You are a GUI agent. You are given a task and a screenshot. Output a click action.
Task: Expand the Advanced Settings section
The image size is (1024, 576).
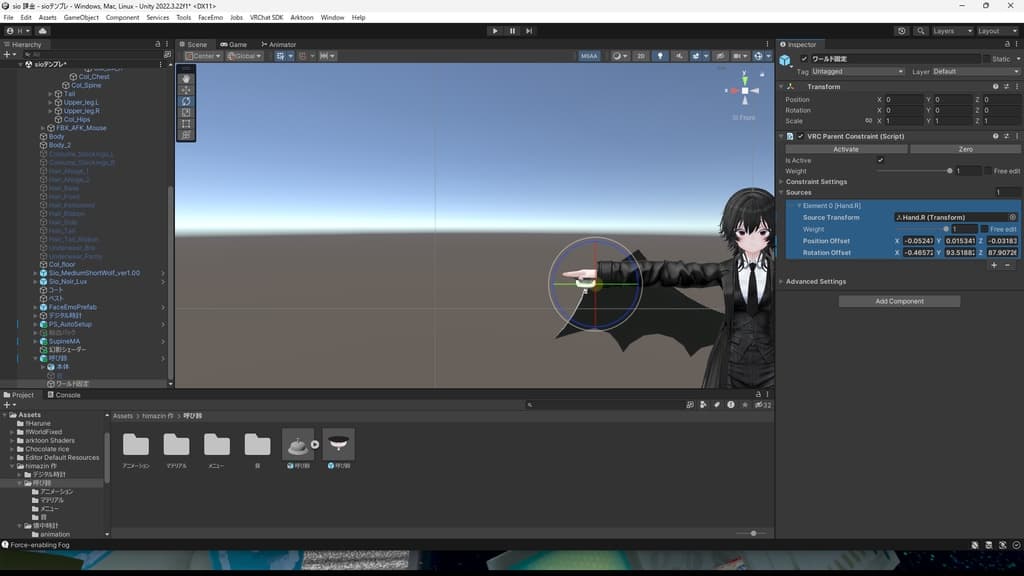(816, 282)
